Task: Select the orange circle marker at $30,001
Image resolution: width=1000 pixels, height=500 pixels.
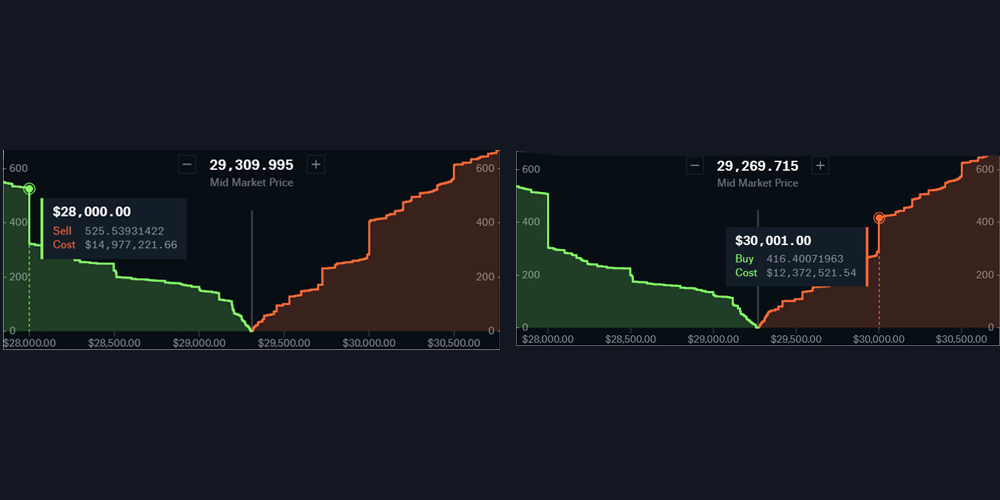Action: point(879,218)
